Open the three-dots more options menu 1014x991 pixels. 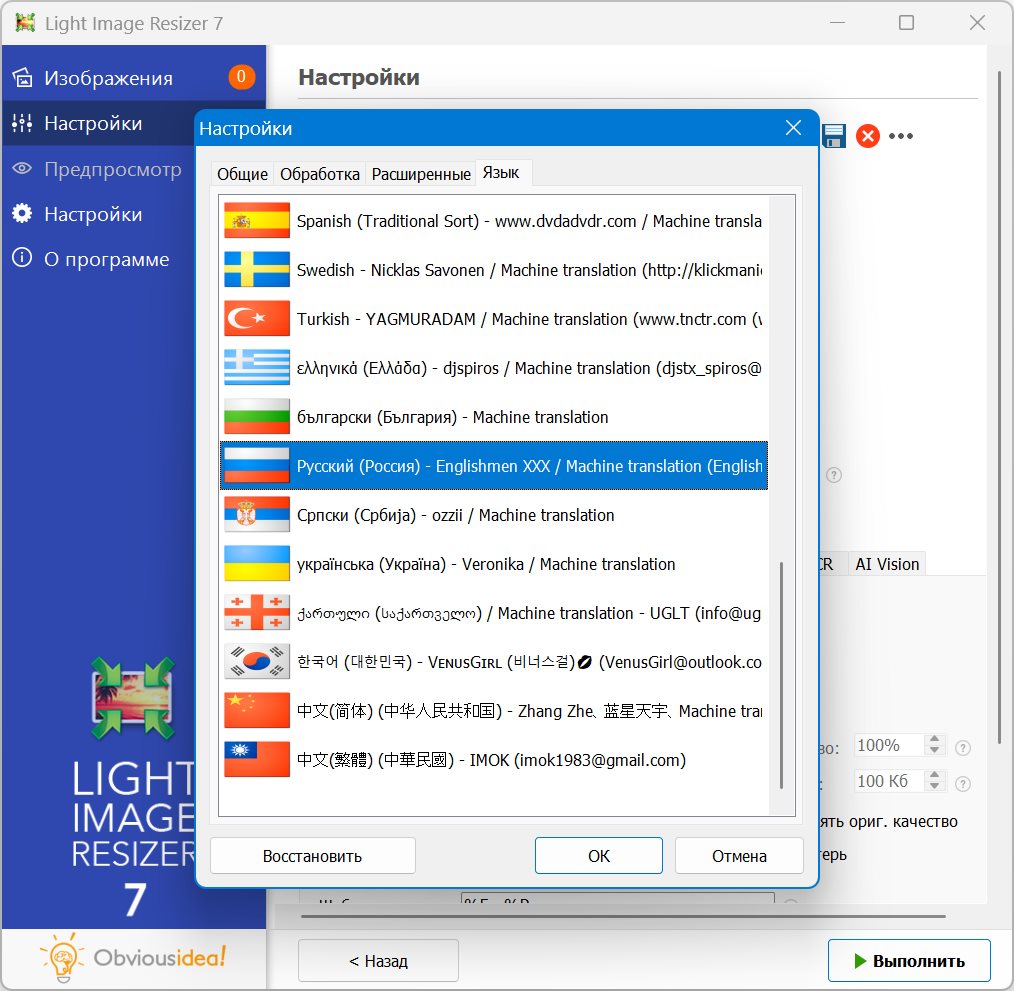(x=901, y=136)
